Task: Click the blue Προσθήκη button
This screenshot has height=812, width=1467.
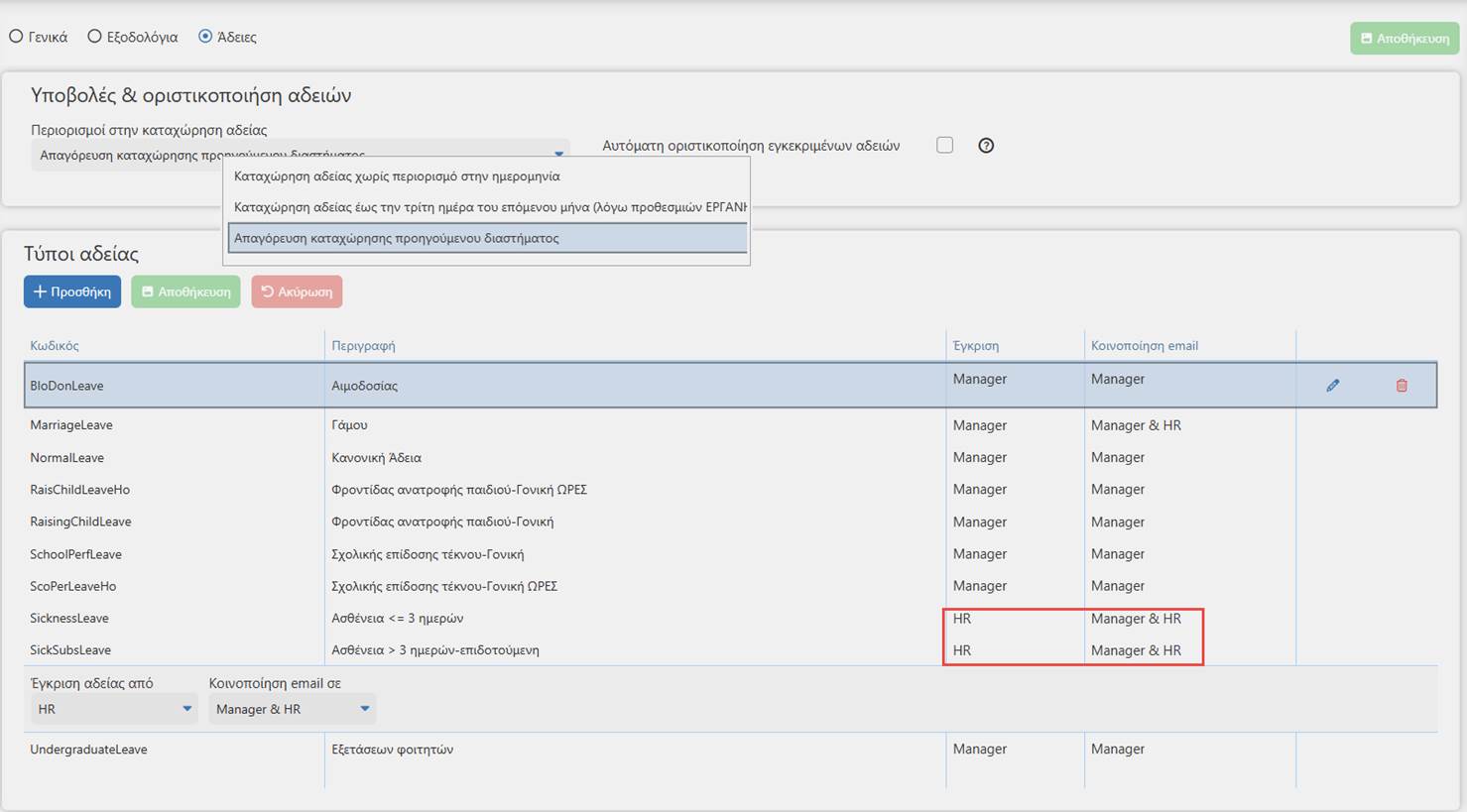Action: tap(72, 291)
